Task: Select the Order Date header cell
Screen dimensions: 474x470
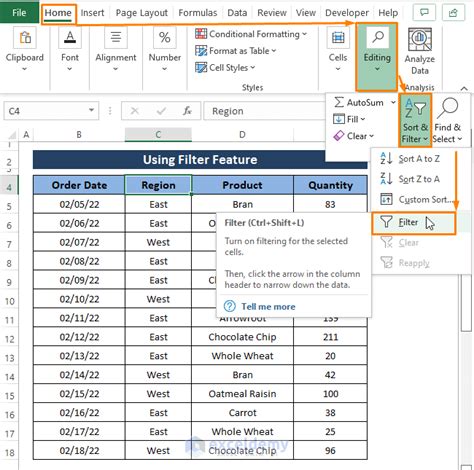Action: [79, 185]
